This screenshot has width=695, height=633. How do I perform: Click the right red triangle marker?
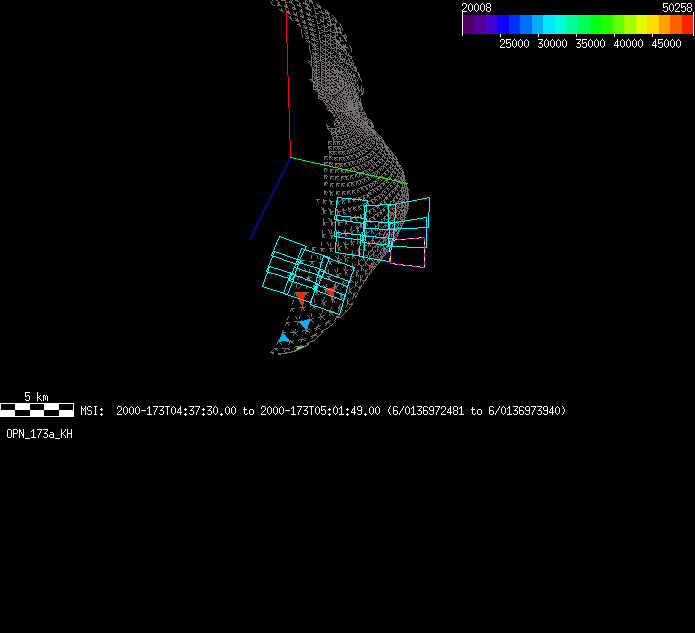(331, 292)
